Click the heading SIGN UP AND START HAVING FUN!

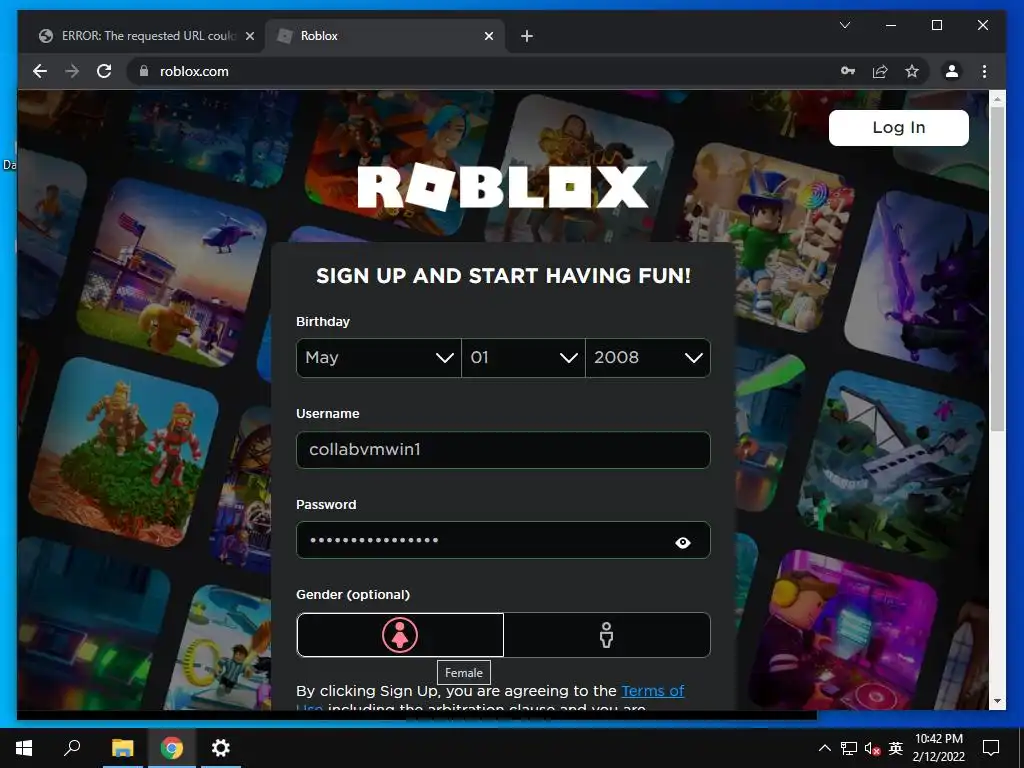coord(503,276)
